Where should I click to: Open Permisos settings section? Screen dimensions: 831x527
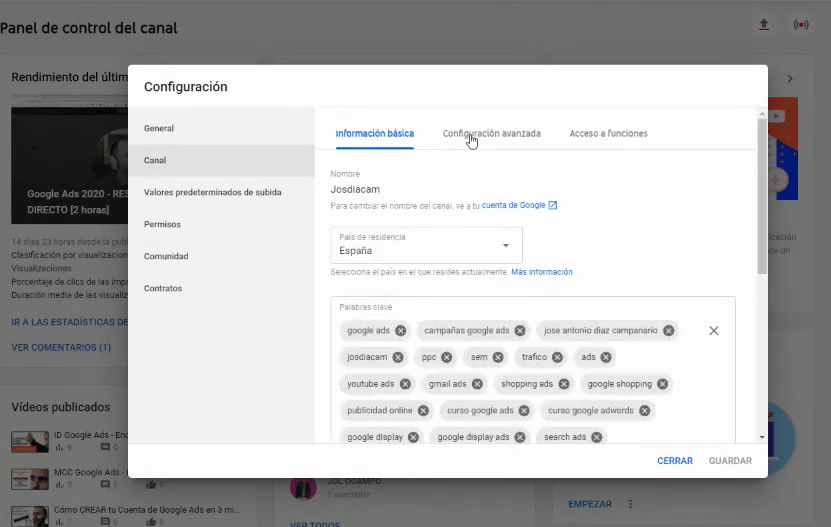[x=222, y=224]
